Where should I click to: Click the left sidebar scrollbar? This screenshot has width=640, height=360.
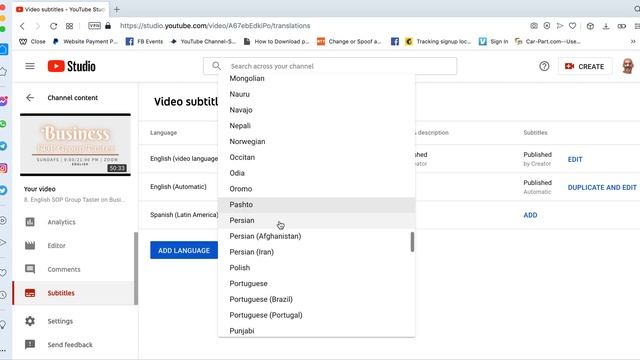click(136, 268)
